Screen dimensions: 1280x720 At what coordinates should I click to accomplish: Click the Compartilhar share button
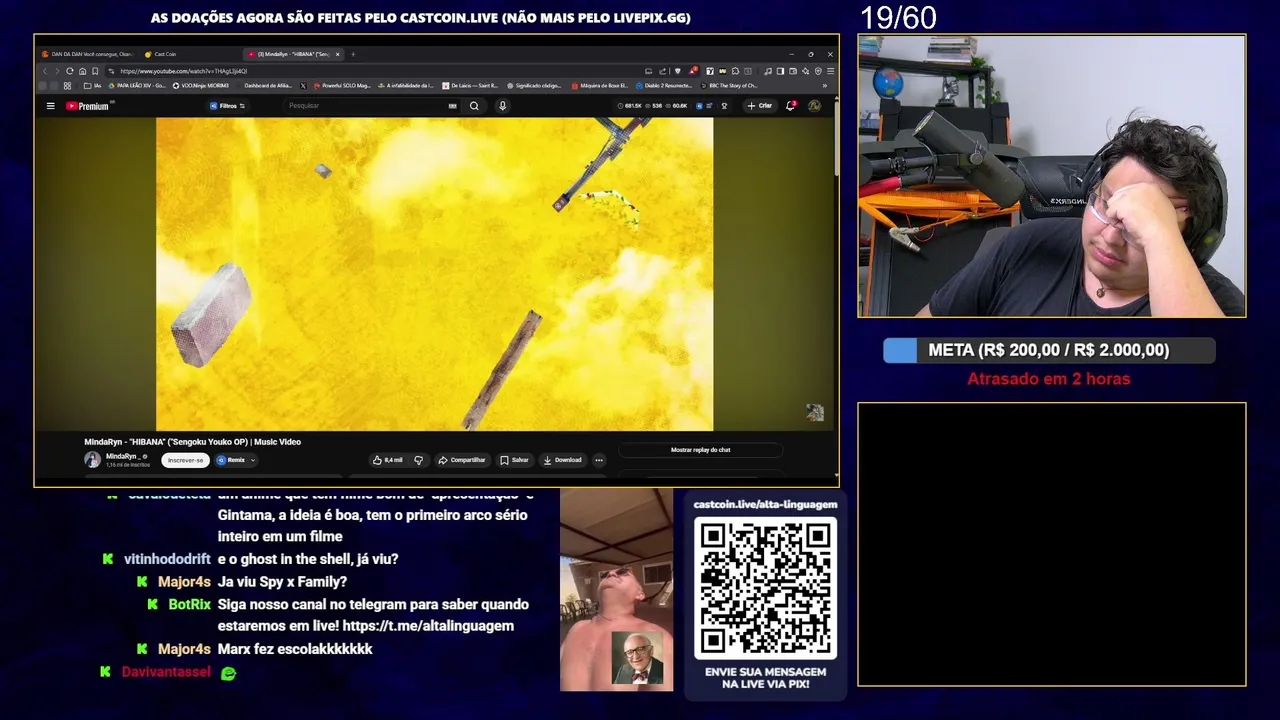[x=461, y=460]
